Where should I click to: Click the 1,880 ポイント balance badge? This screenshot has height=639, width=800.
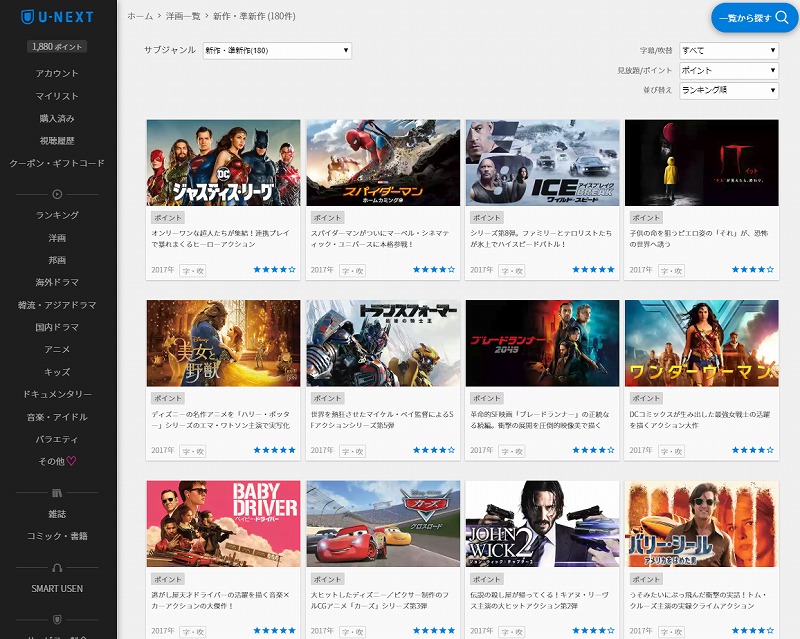point(57,47)
